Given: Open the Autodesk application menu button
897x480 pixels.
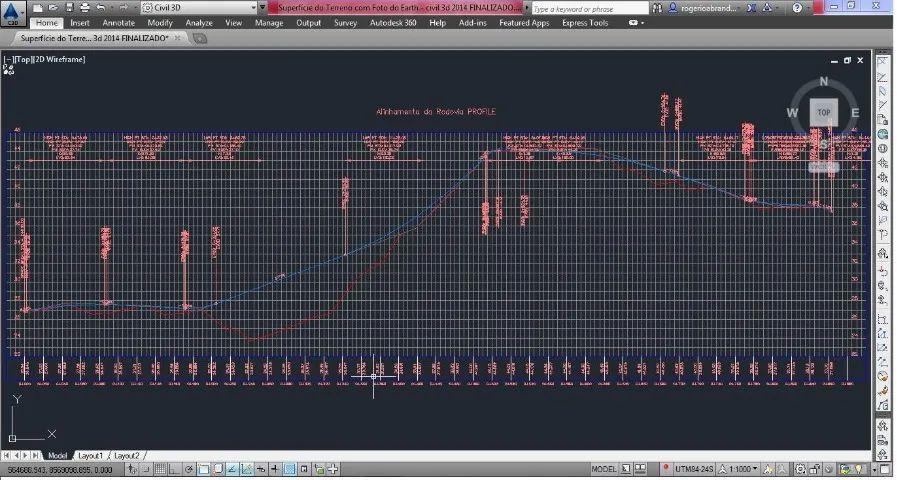Looking at the screenshot, I should [x=13, y=13].
